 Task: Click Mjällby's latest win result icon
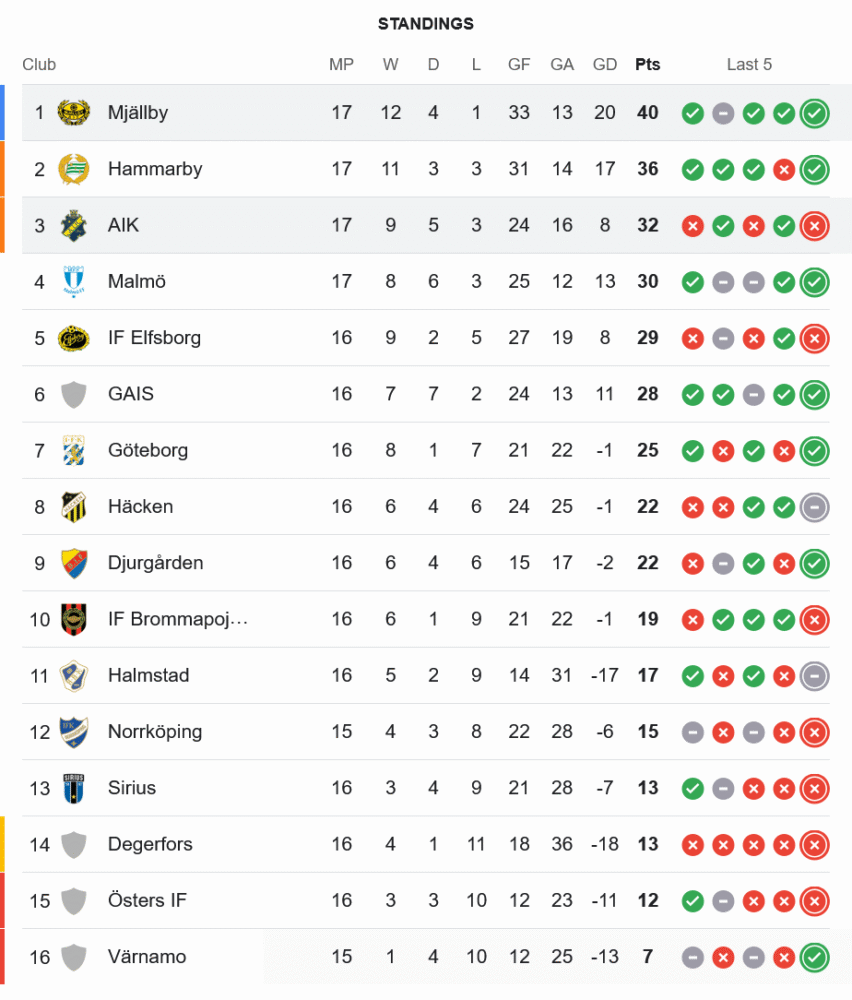tap(814, 113)
